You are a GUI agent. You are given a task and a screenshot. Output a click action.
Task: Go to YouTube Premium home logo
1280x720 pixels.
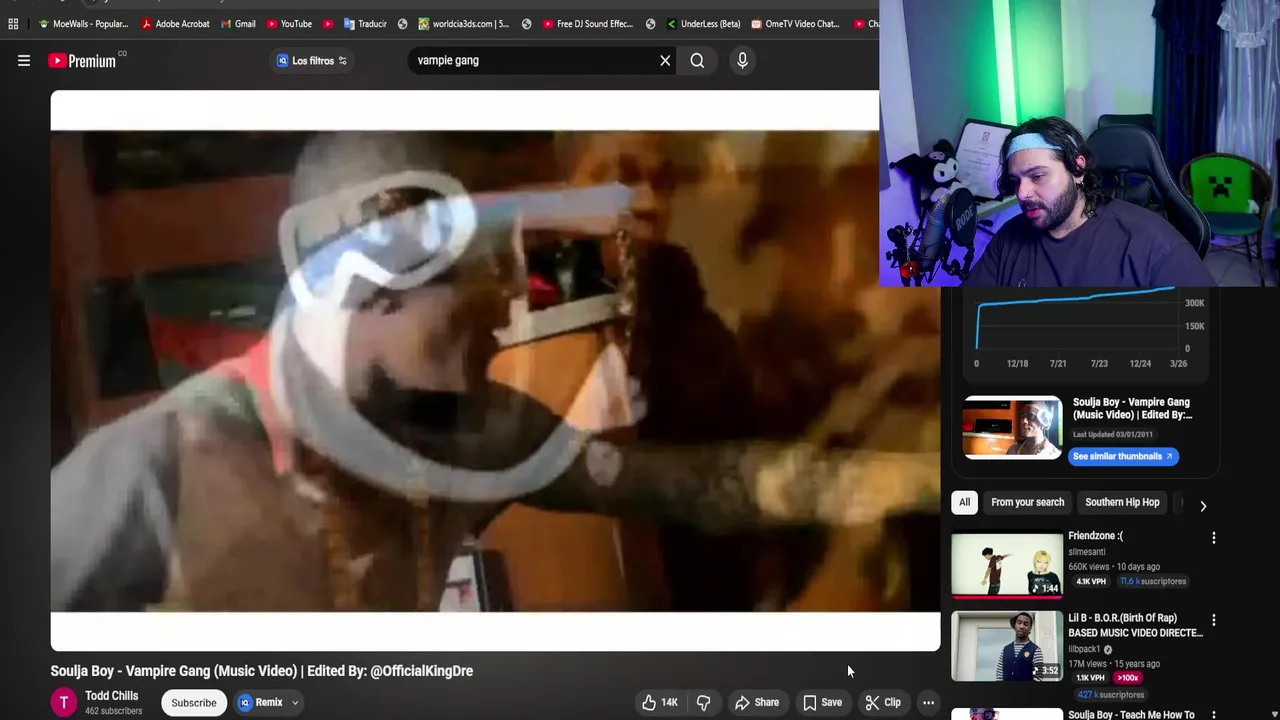[x=83, y=61]
